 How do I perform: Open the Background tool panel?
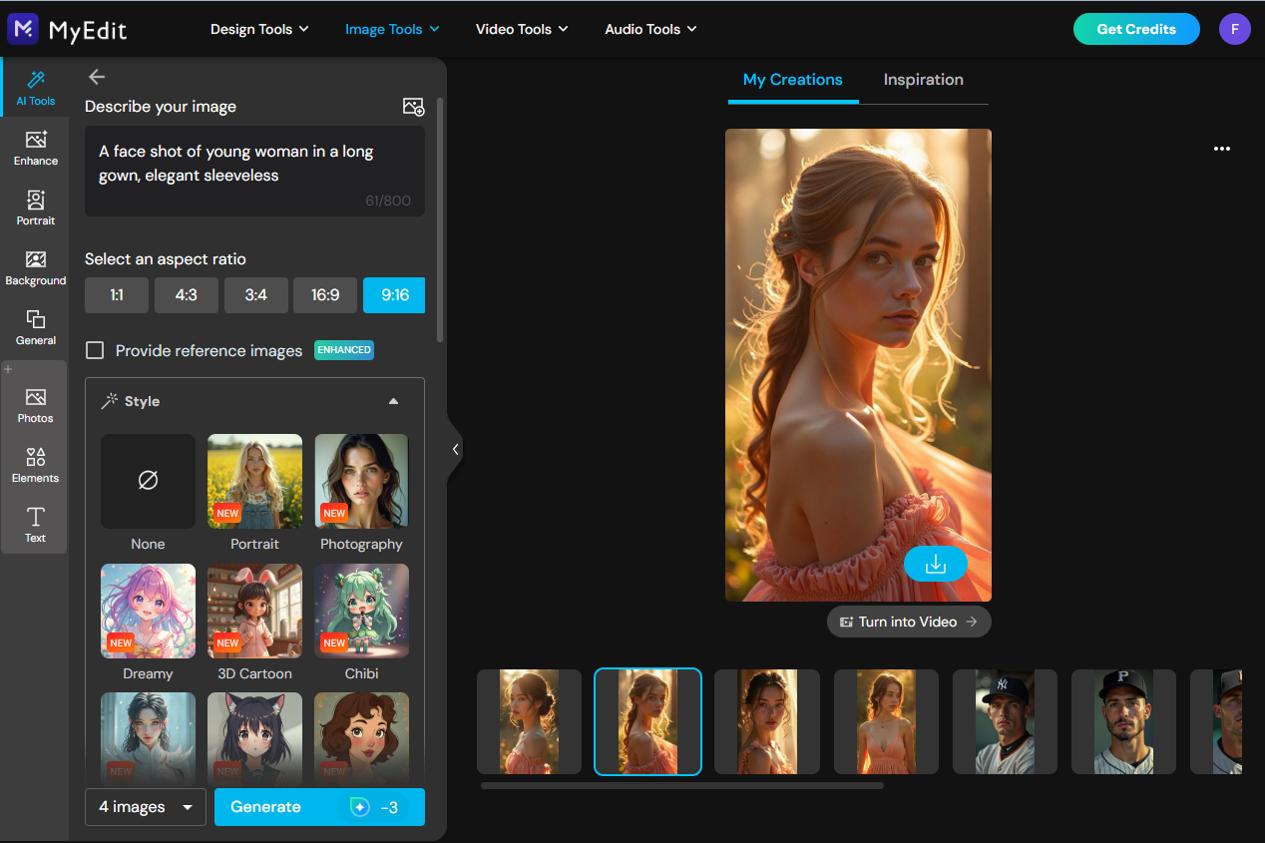tap(35, 266)
